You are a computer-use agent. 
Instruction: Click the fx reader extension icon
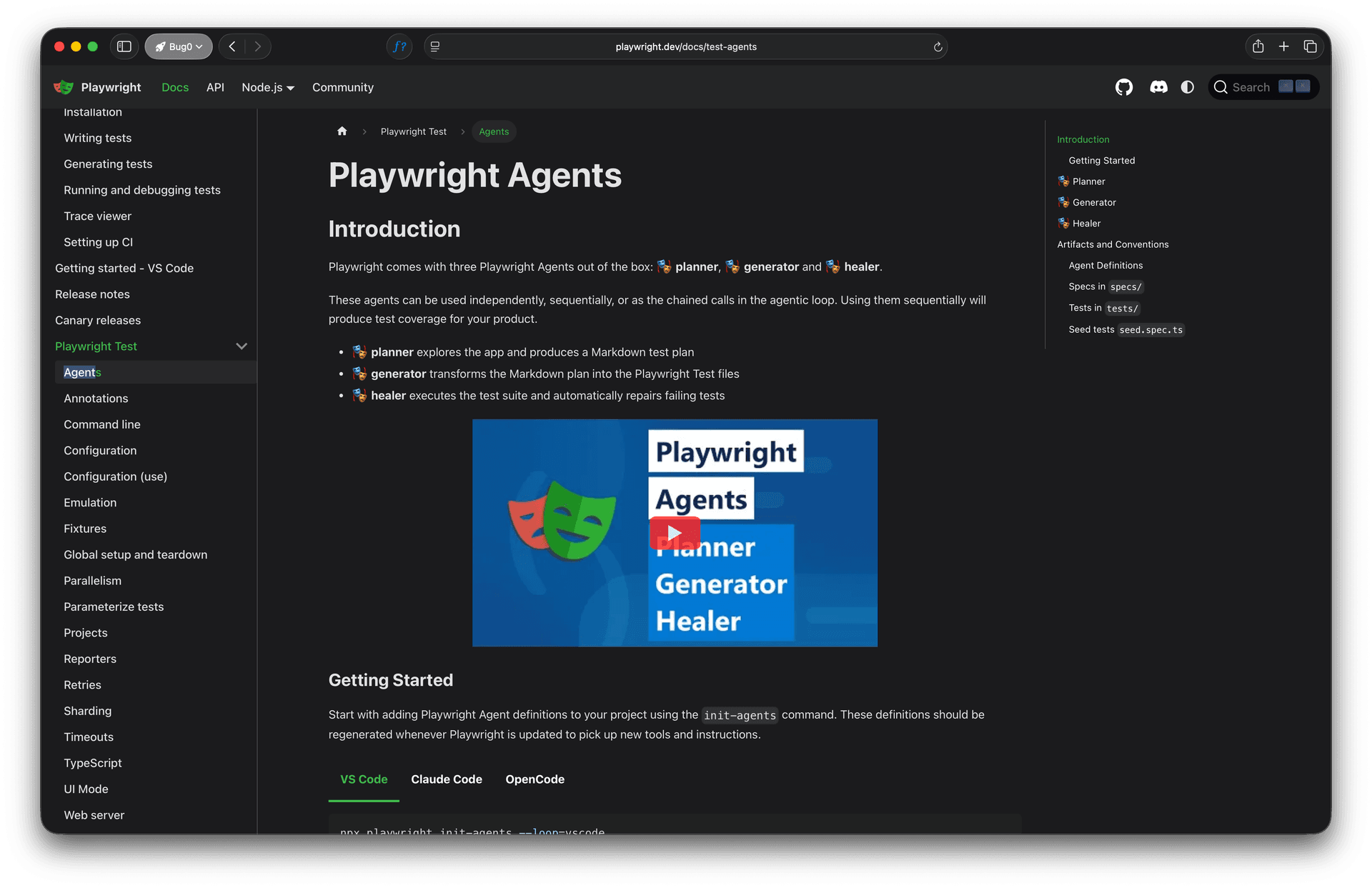[x=399, y=46]
